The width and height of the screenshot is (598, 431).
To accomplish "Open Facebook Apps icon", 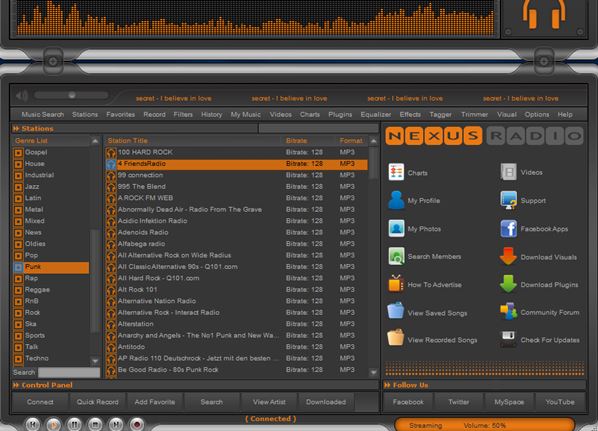I will coord(508,228).
